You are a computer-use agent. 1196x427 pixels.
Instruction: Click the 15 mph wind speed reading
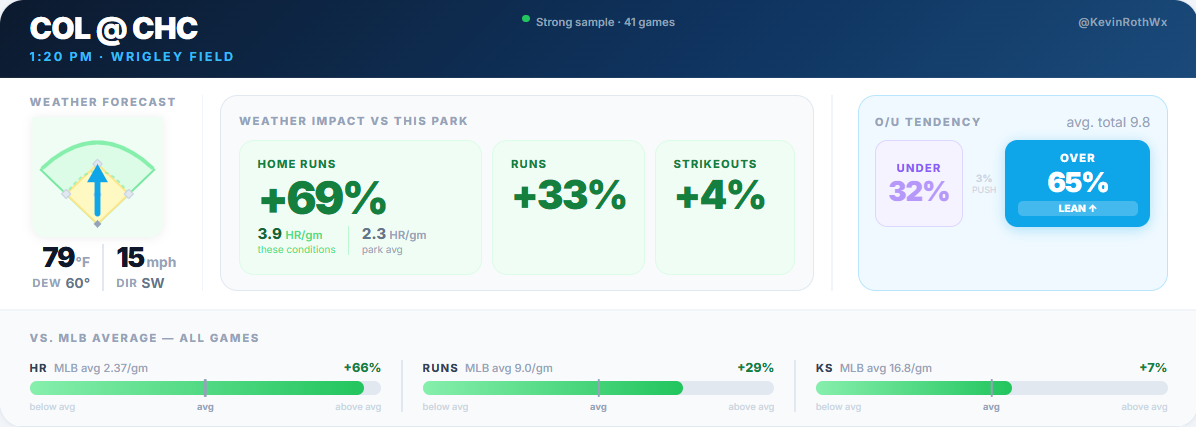[x=146, y=258]
